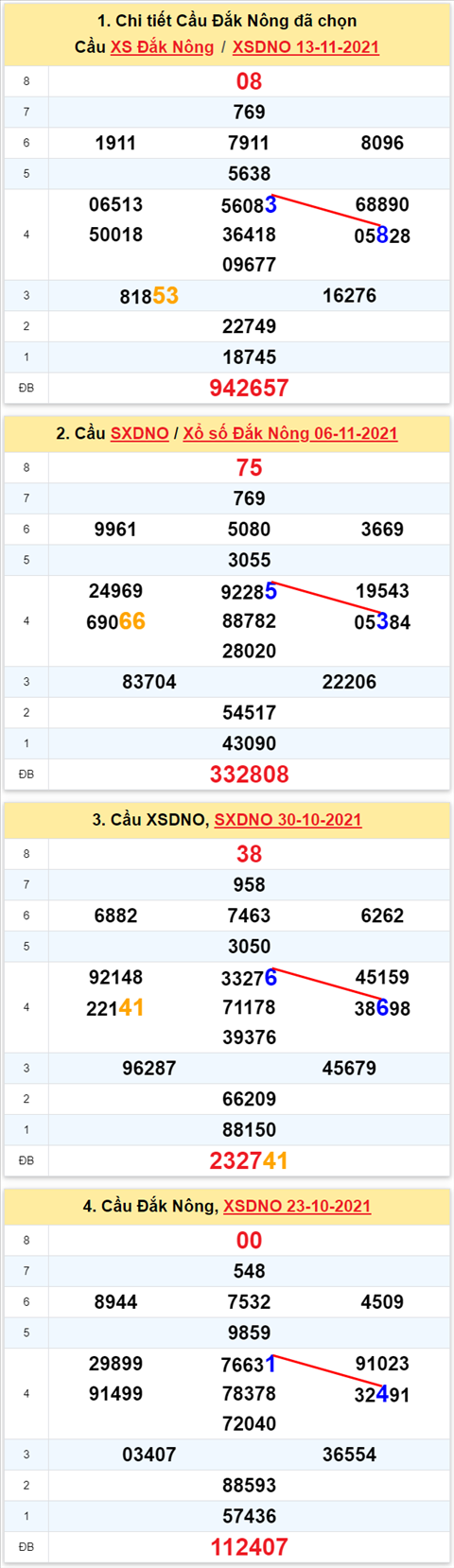Click the number 66209
This screenshot has height=1568, width=454.
(249, 1099)
